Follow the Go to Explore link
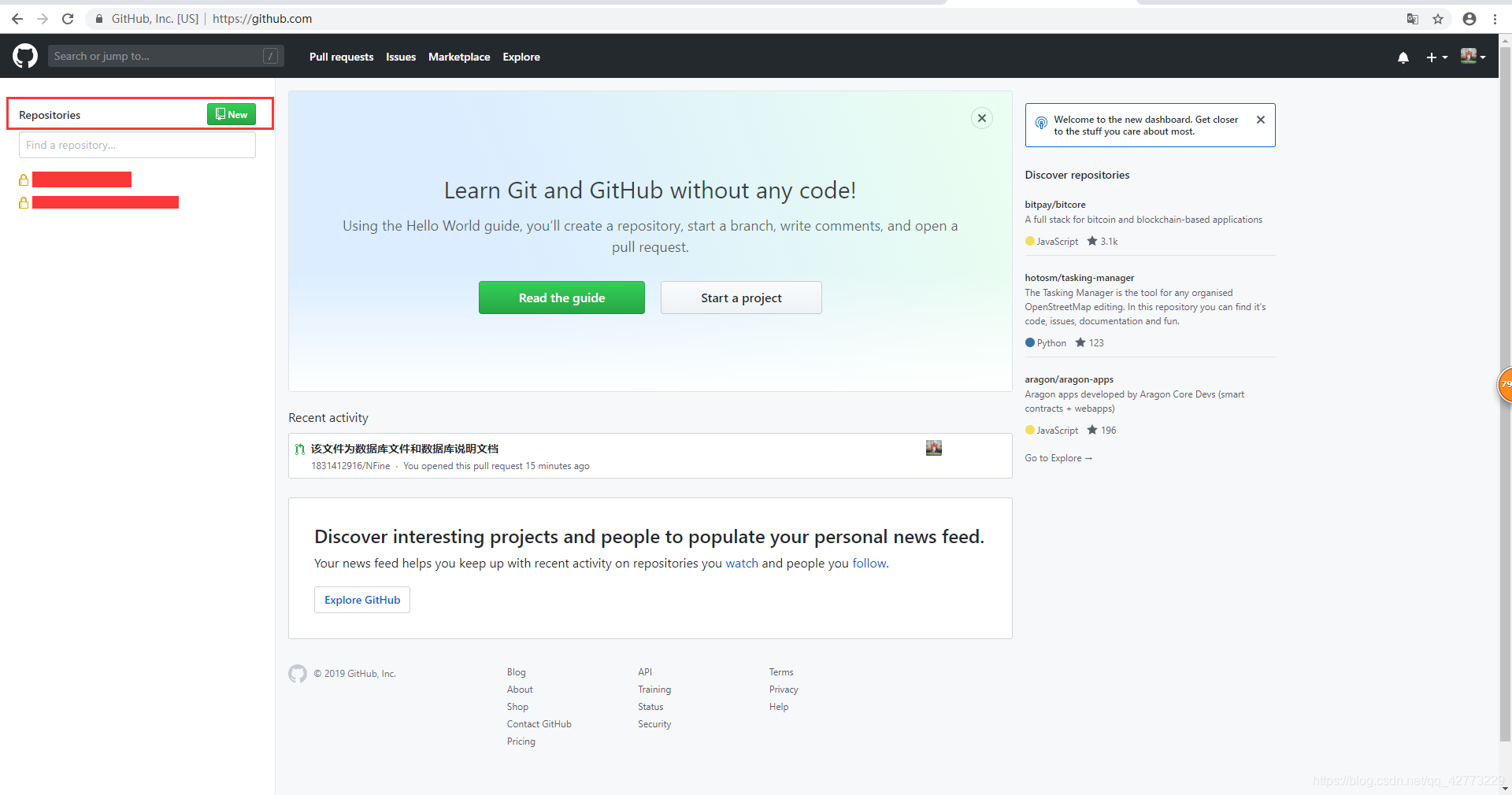 coord(1058,458)
